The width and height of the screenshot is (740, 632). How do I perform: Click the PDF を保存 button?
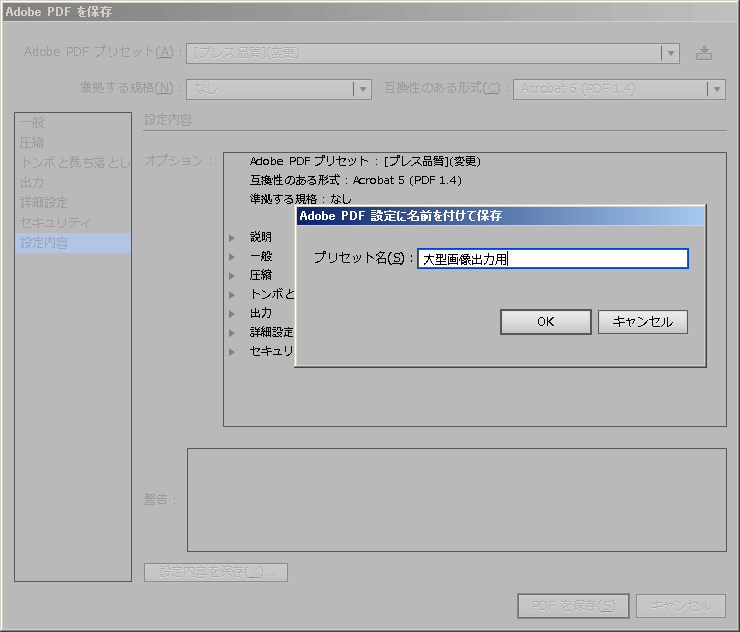coord(573,605)
